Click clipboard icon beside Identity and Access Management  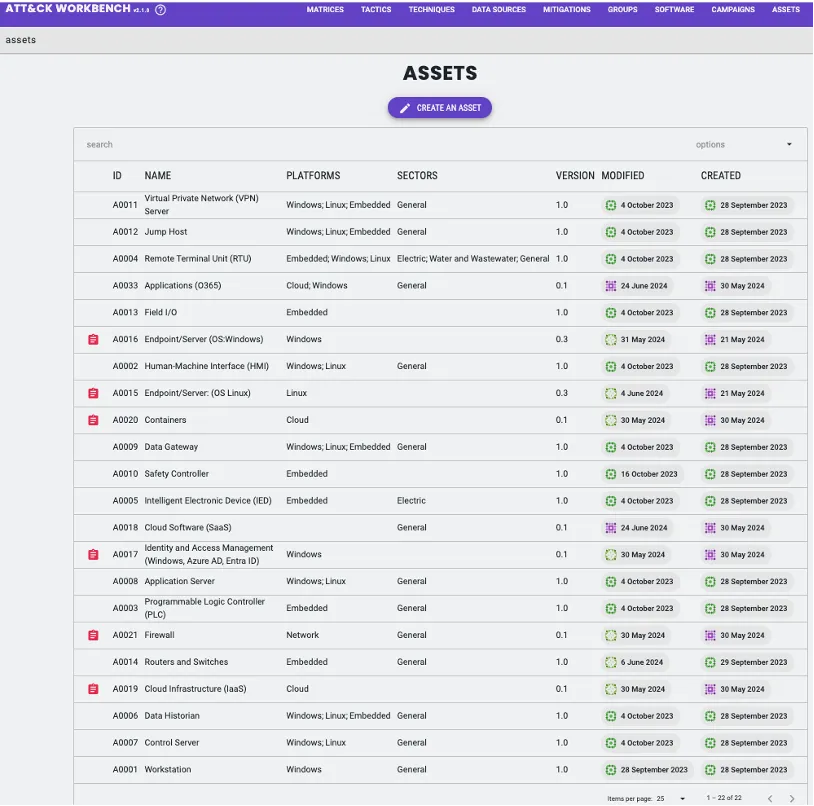click(x=93, y=555)
